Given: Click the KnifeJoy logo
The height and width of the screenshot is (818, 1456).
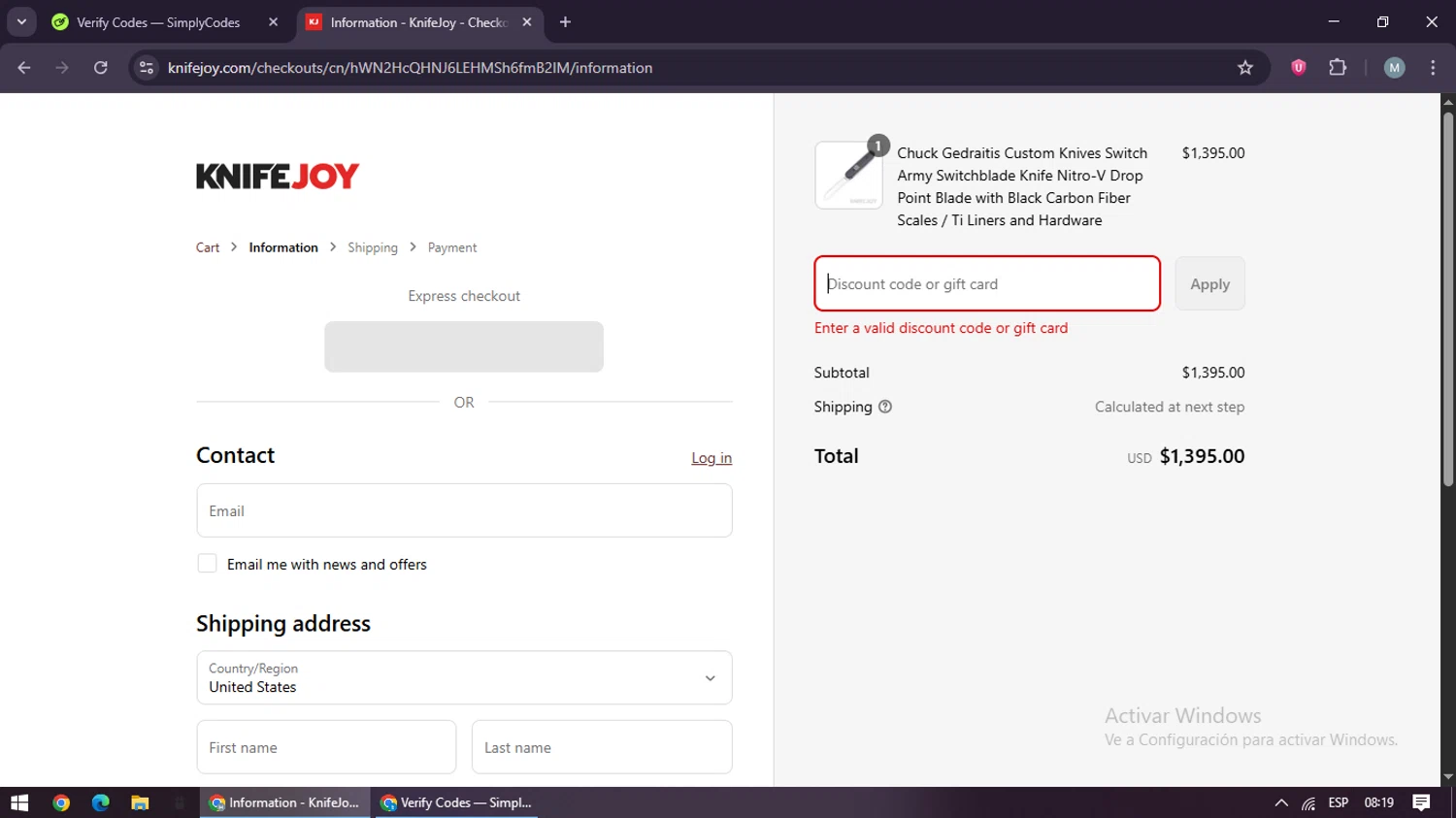Looking at the screenshot, I should (x=278, y=176).
